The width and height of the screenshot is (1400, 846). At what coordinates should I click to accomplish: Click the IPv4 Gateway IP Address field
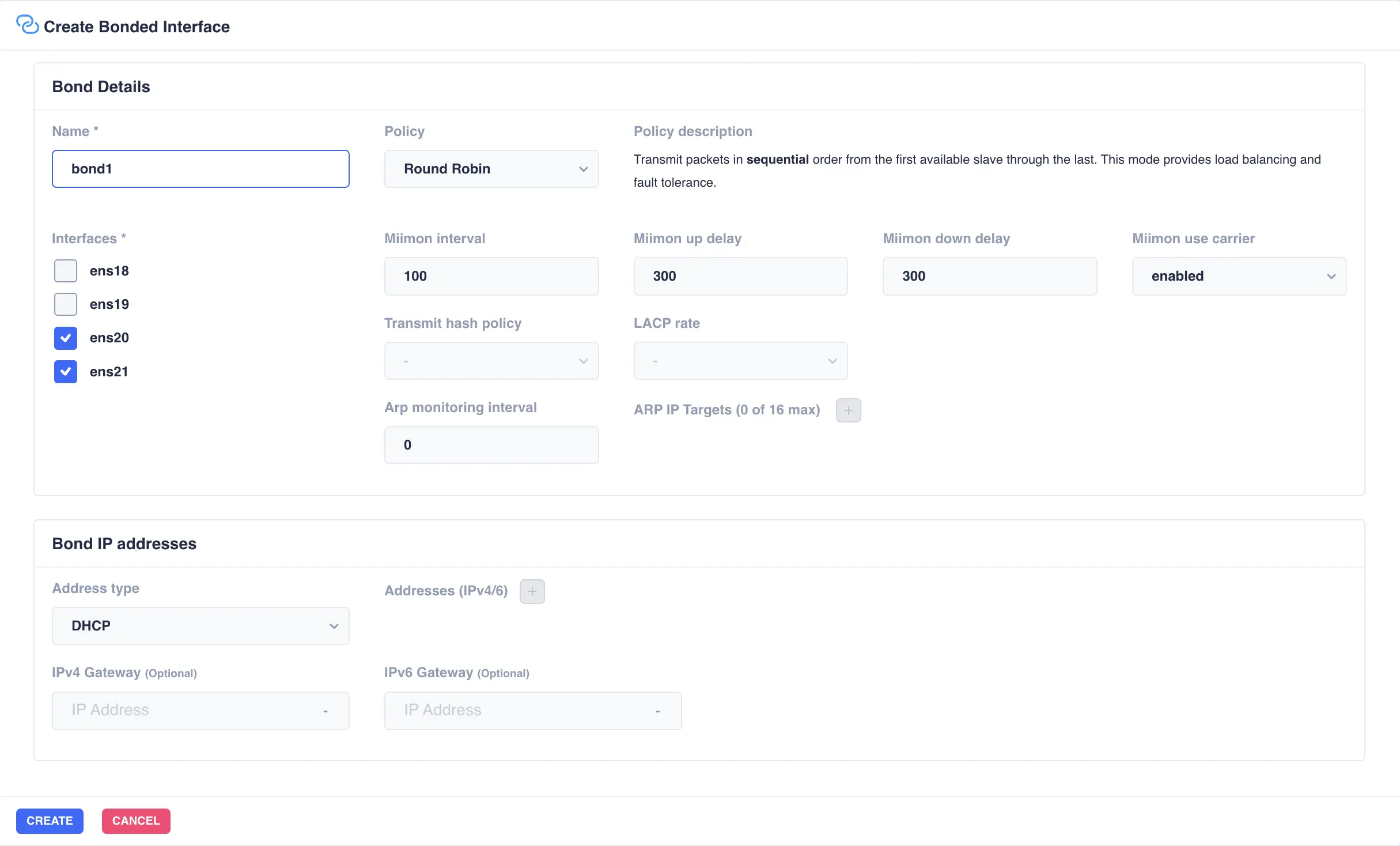click(x=200, y=711)
